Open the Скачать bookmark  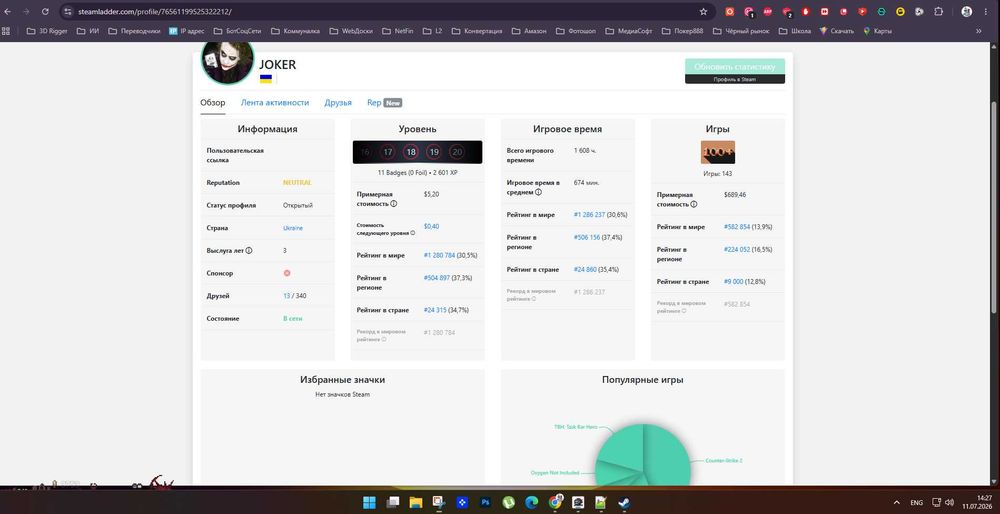(837, 31)
